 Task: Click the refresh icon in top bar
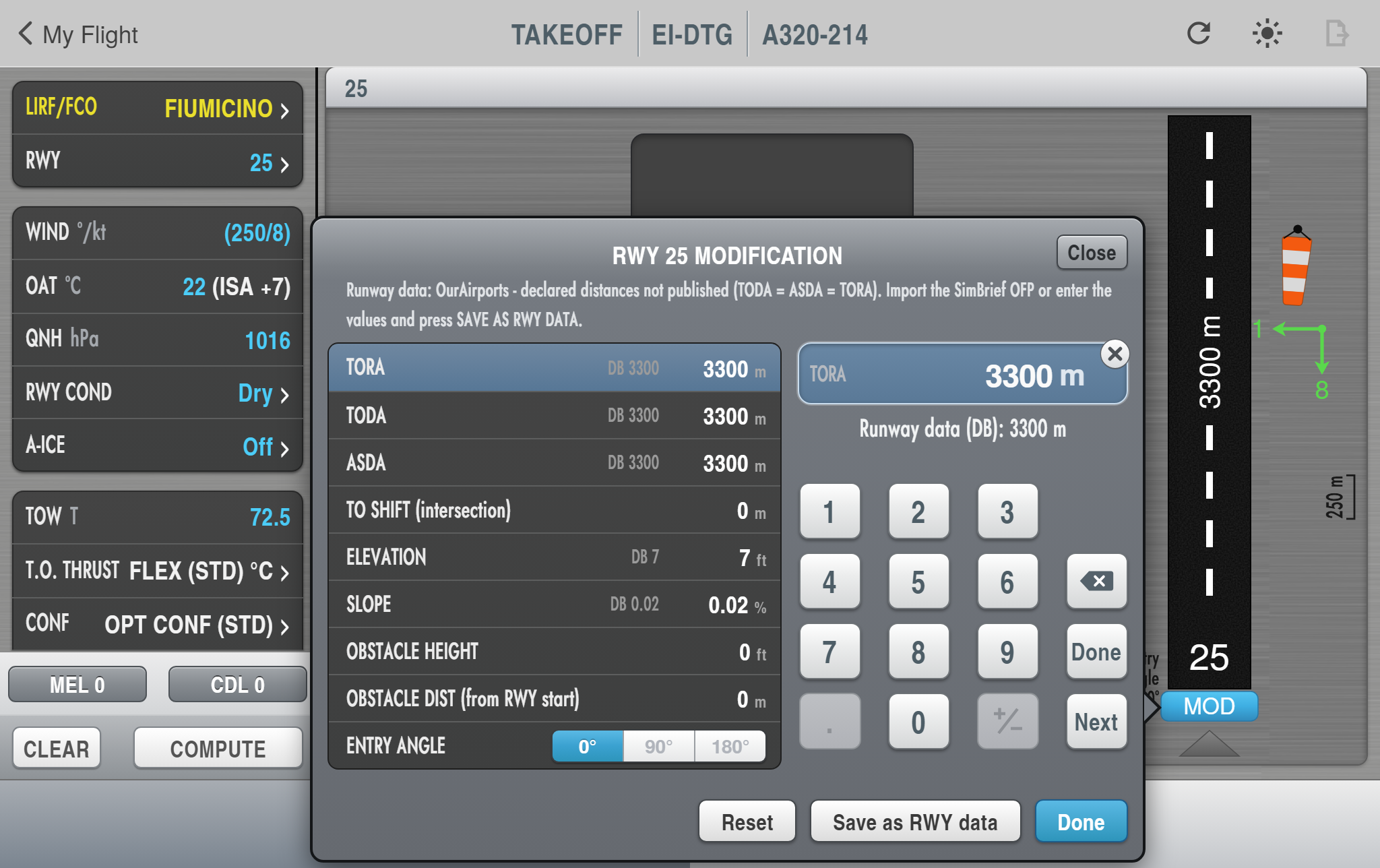click(x=1198, y=33)
